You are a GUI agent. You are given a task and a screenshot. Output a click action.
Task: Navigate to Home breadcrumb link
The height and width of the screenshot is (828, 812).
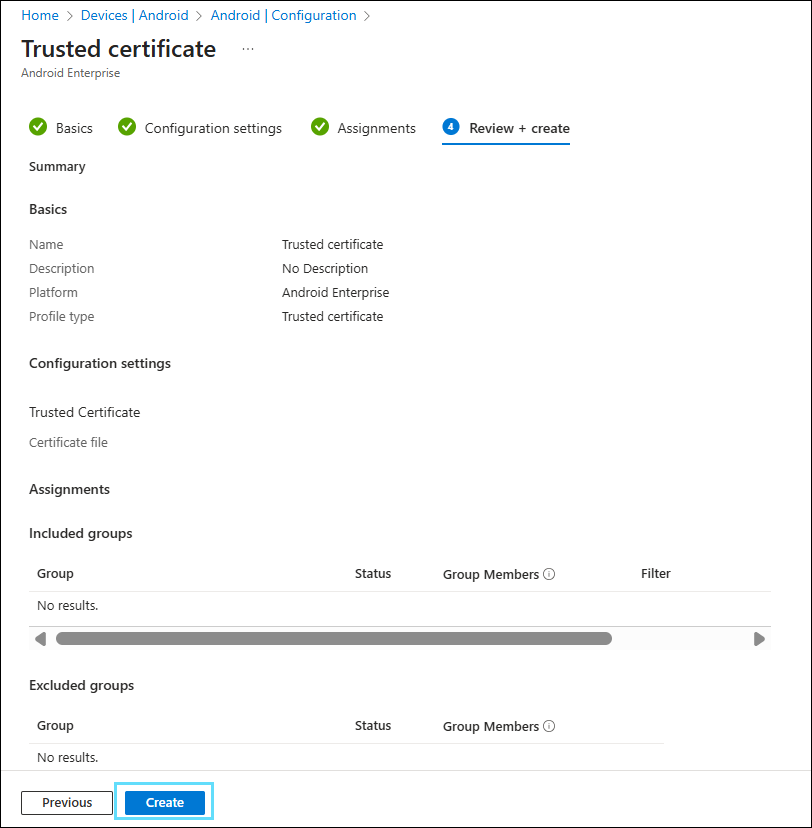pyautogui.click(x=40, y=16)
